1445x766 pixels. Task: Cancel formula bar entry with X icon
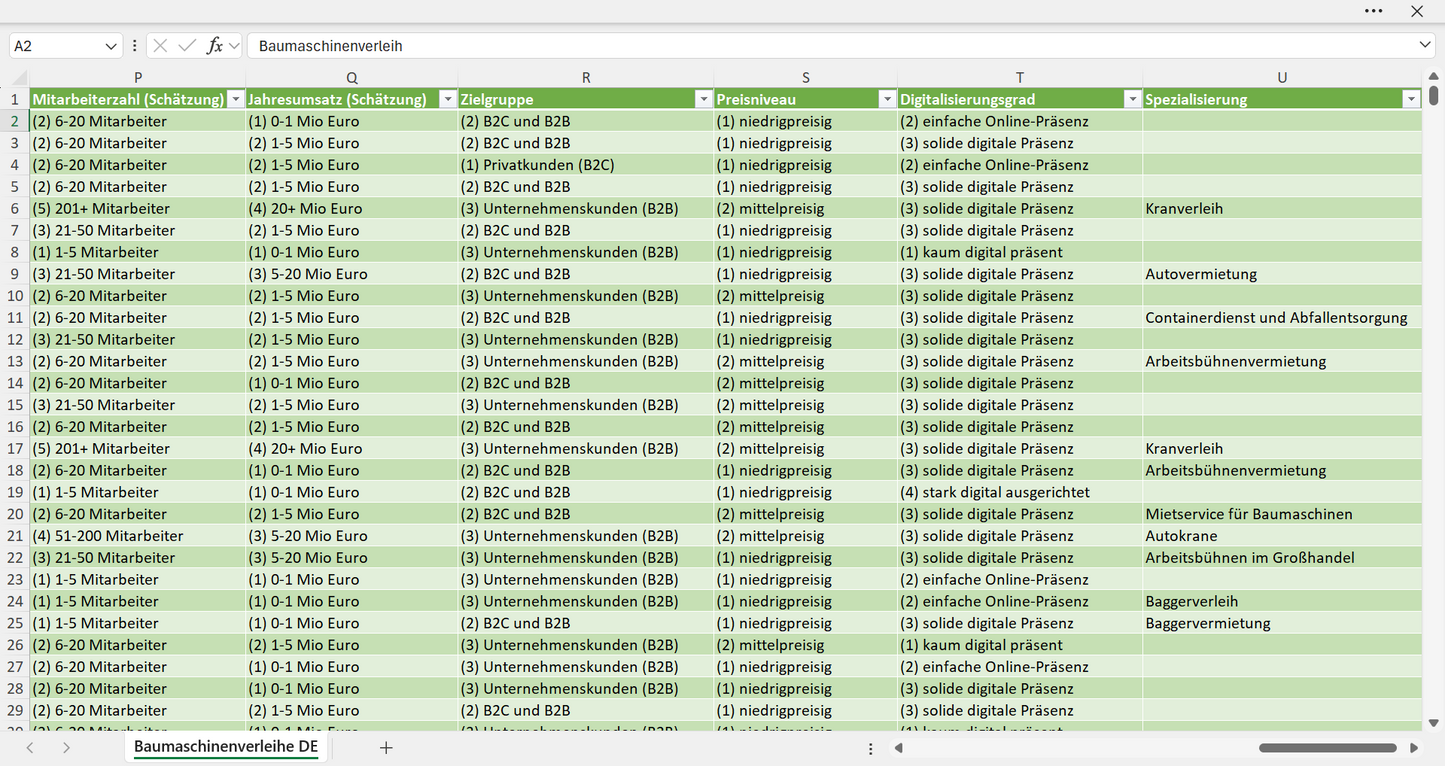[x=160, y=46]
